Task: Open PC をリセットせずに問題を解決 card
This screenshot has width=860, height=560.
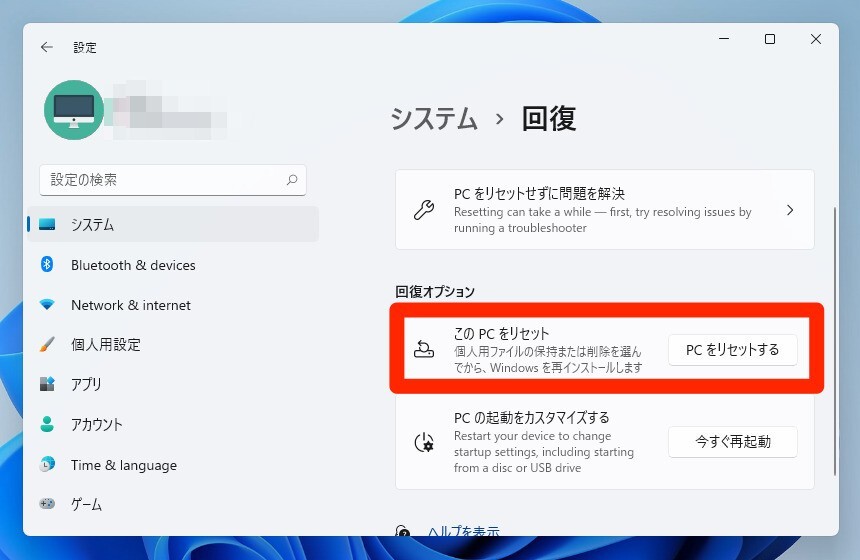Action: point(605,210)
